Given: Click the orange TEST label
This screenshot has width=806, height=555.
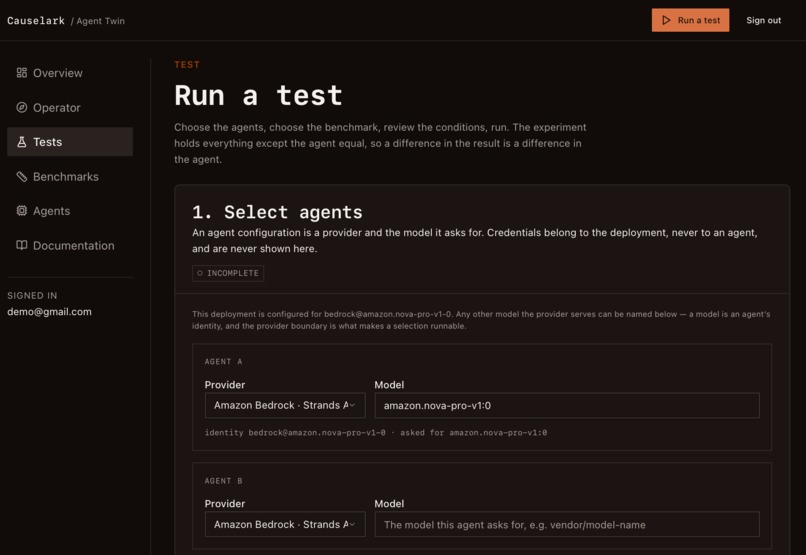Looking at the screenshot, I should tap(187, 65).
